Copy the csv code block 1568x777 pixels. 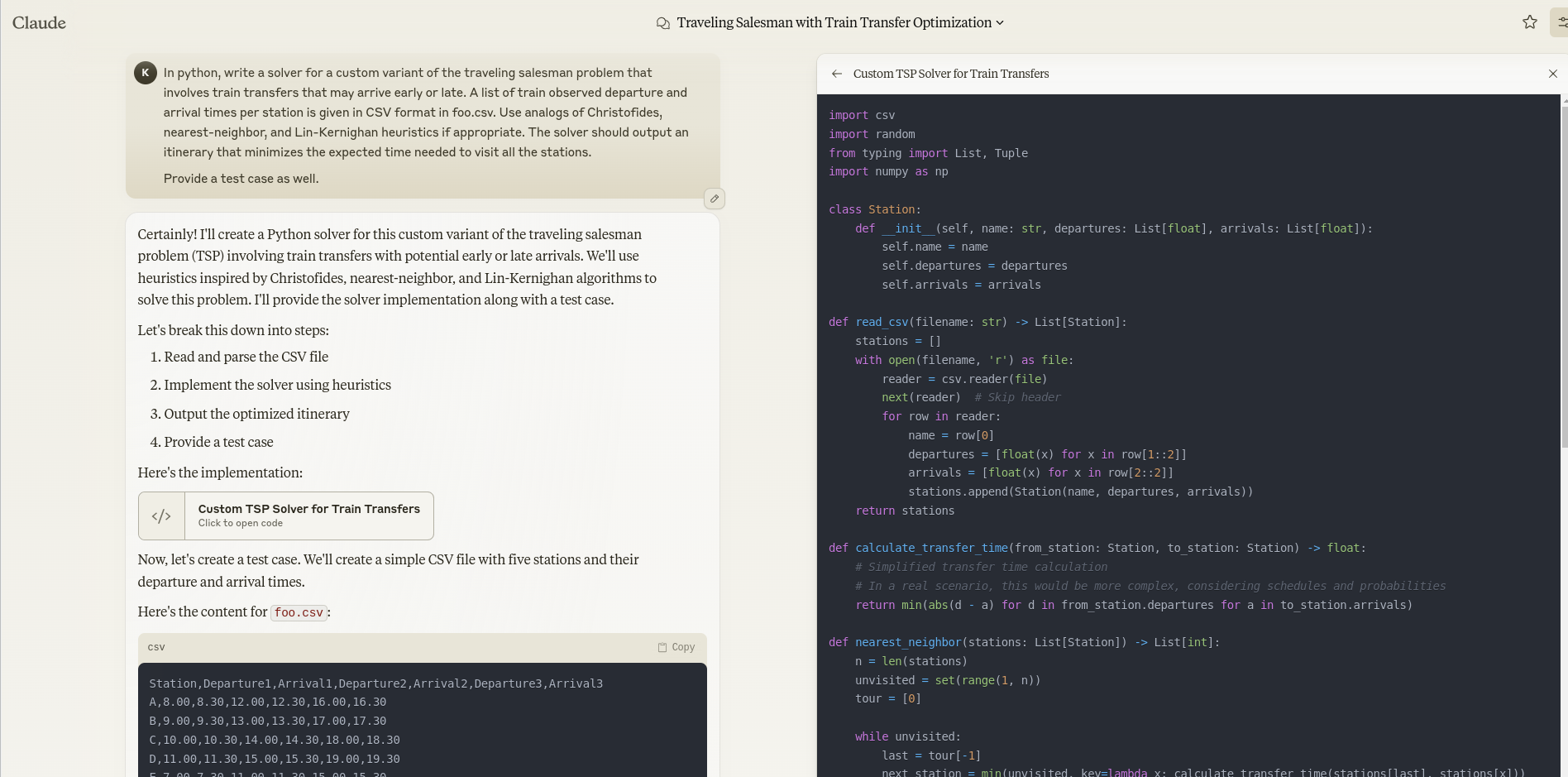click(x=676, y=647)
